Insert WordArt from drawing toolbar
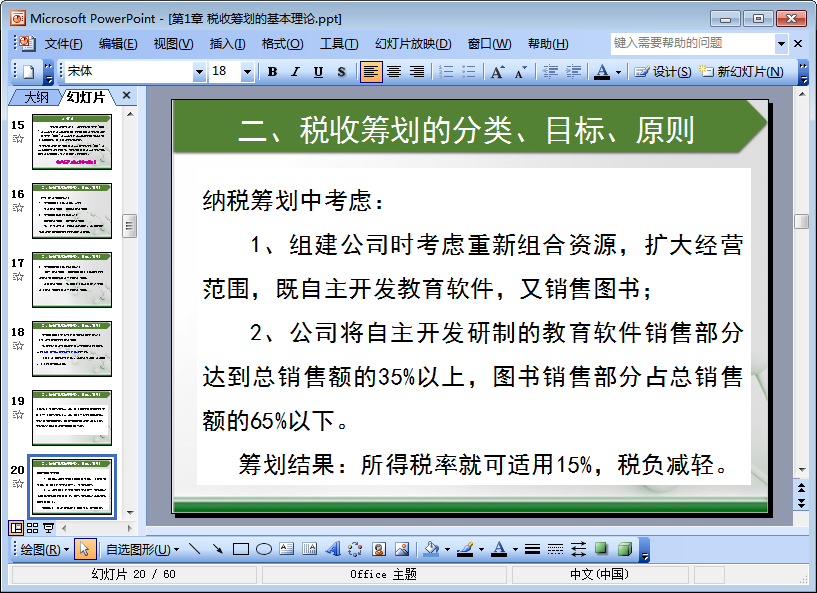This screenshot has height=593, width=817. [x=333, y=549]
